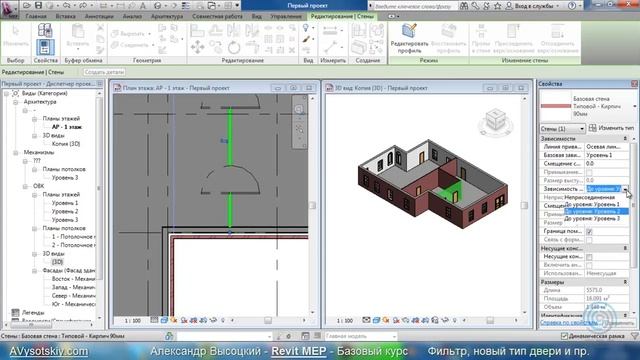Choose 'До уровня: Уровень 3' in dropdown list

click(596, 219)
